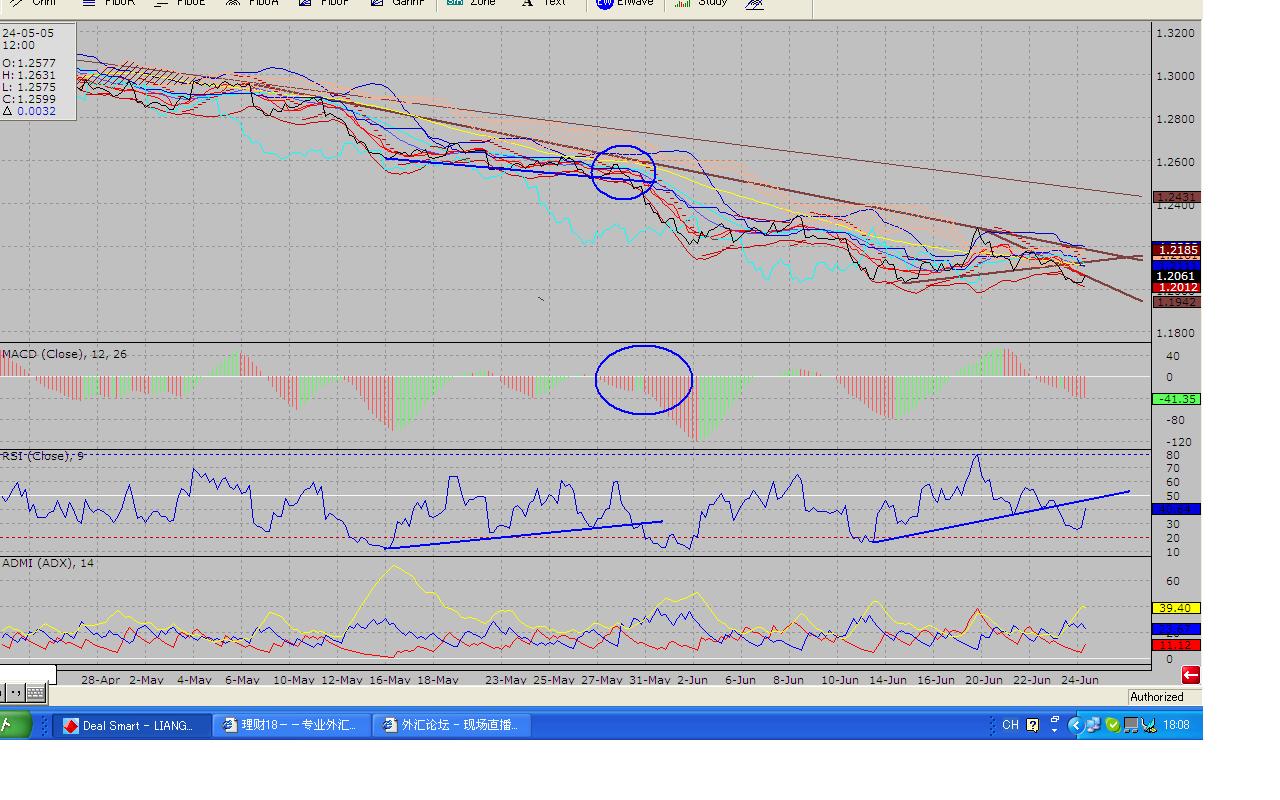Select the FiboR retracement tool
1280x800 pixels.
click(108, 3)
